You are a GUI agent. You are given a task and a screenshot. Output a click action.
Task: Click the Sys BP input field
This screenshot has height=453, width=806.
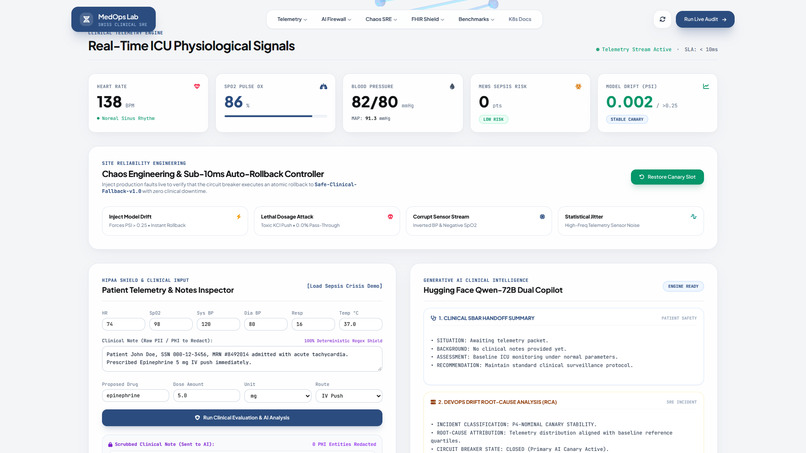(218, 324)
